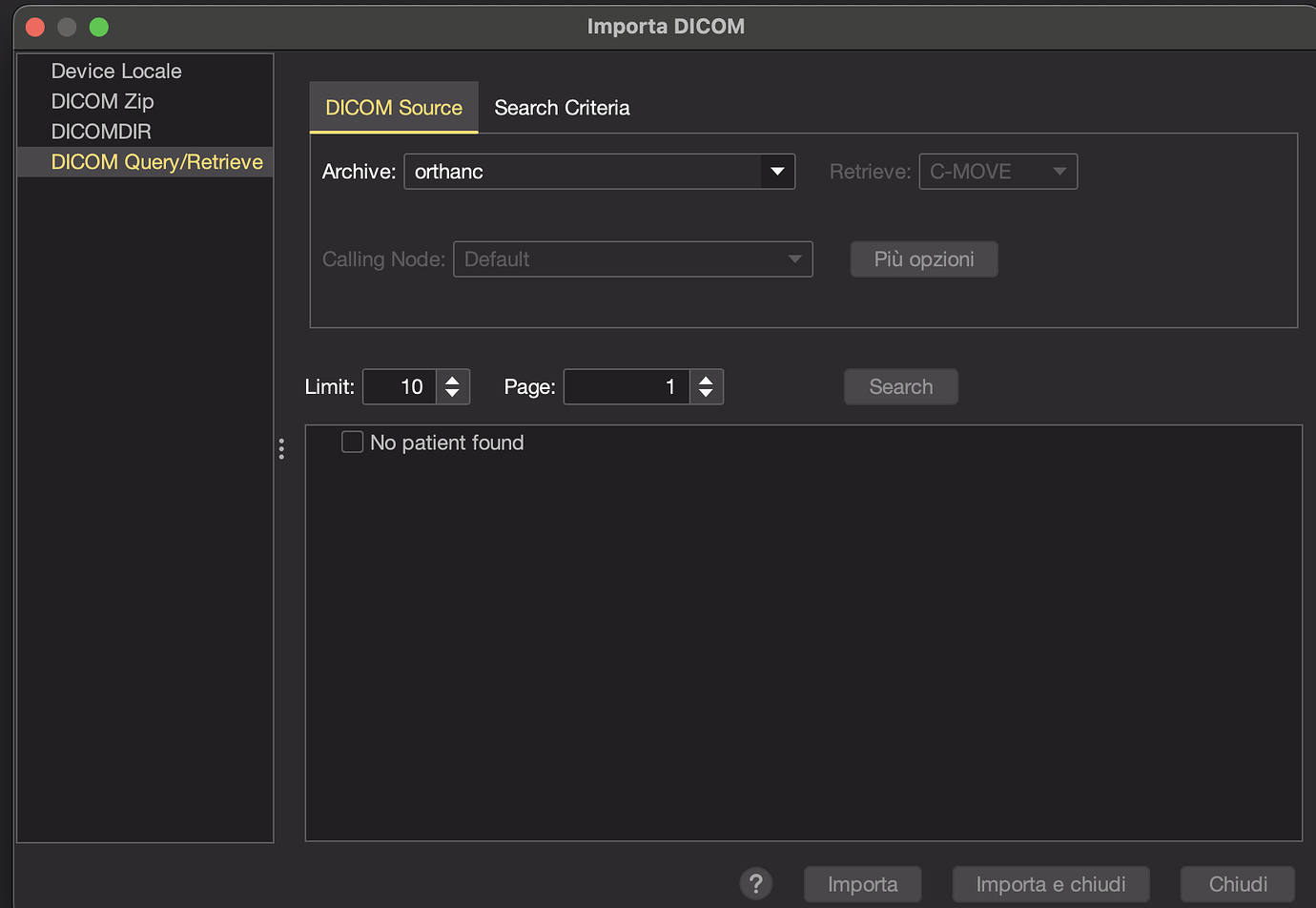This screenshot has width=1316, height=908.
Task: Open the help question mark icon
Action: (x=756, y=884)
